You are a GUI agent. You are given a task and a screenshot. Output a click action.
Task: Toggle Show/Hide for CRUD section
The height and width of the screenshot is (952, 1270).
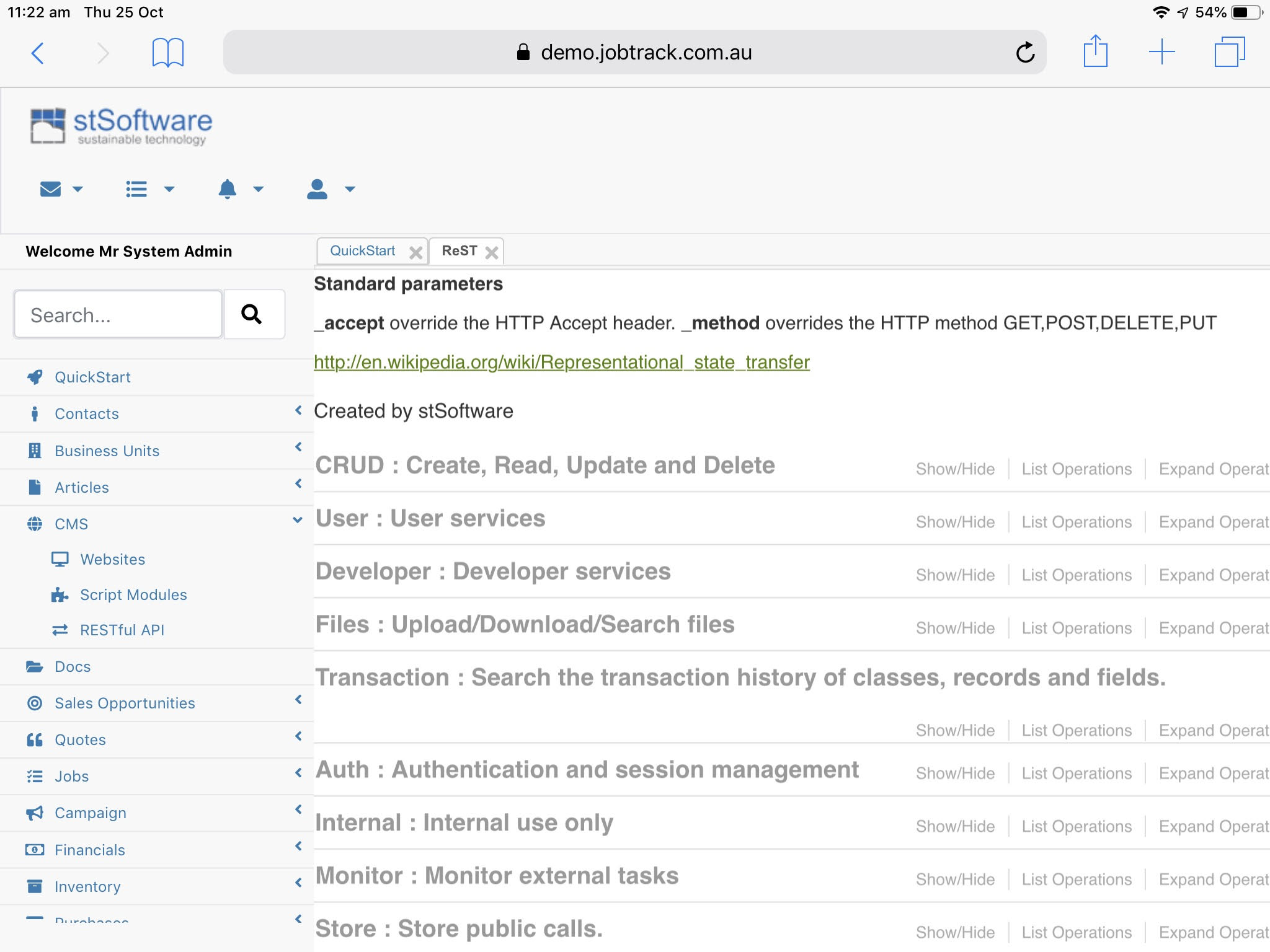pyautogui.click(x=954, y=466)
